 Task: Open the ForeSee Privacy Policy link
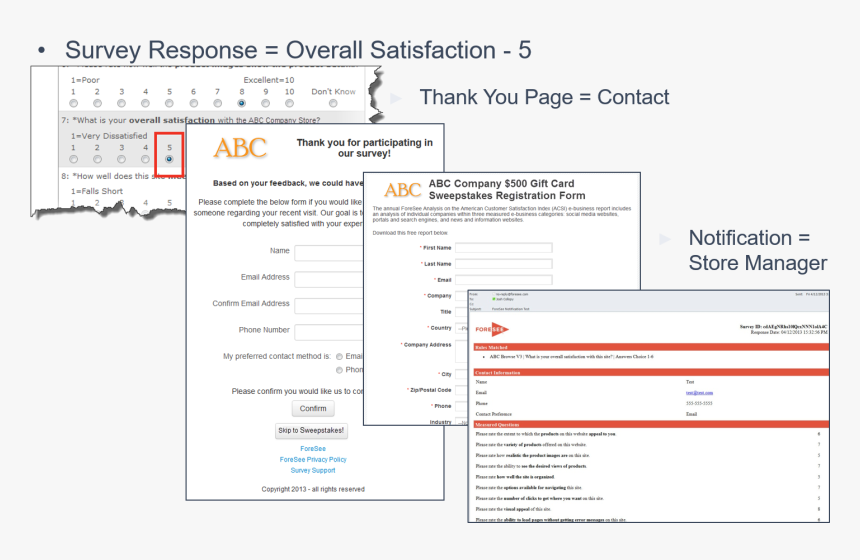313,460
